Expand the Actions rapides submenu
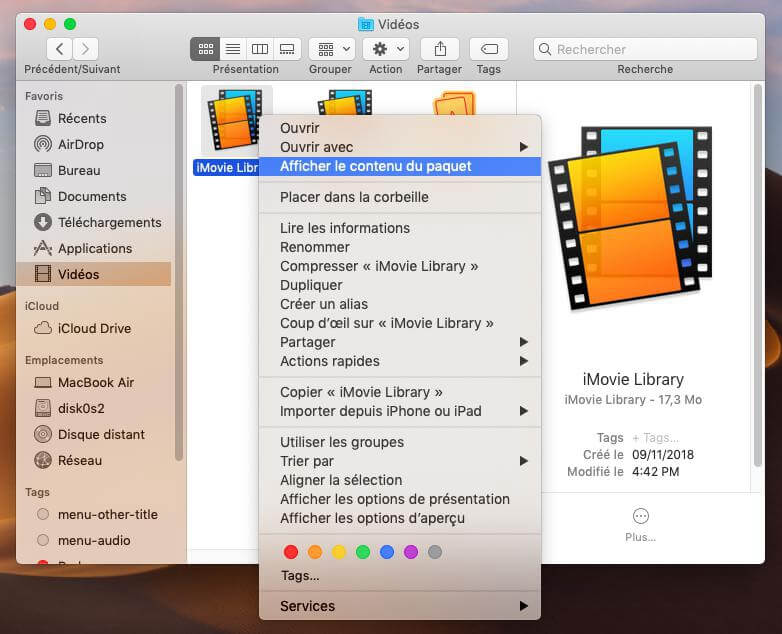 coord(399,361)
